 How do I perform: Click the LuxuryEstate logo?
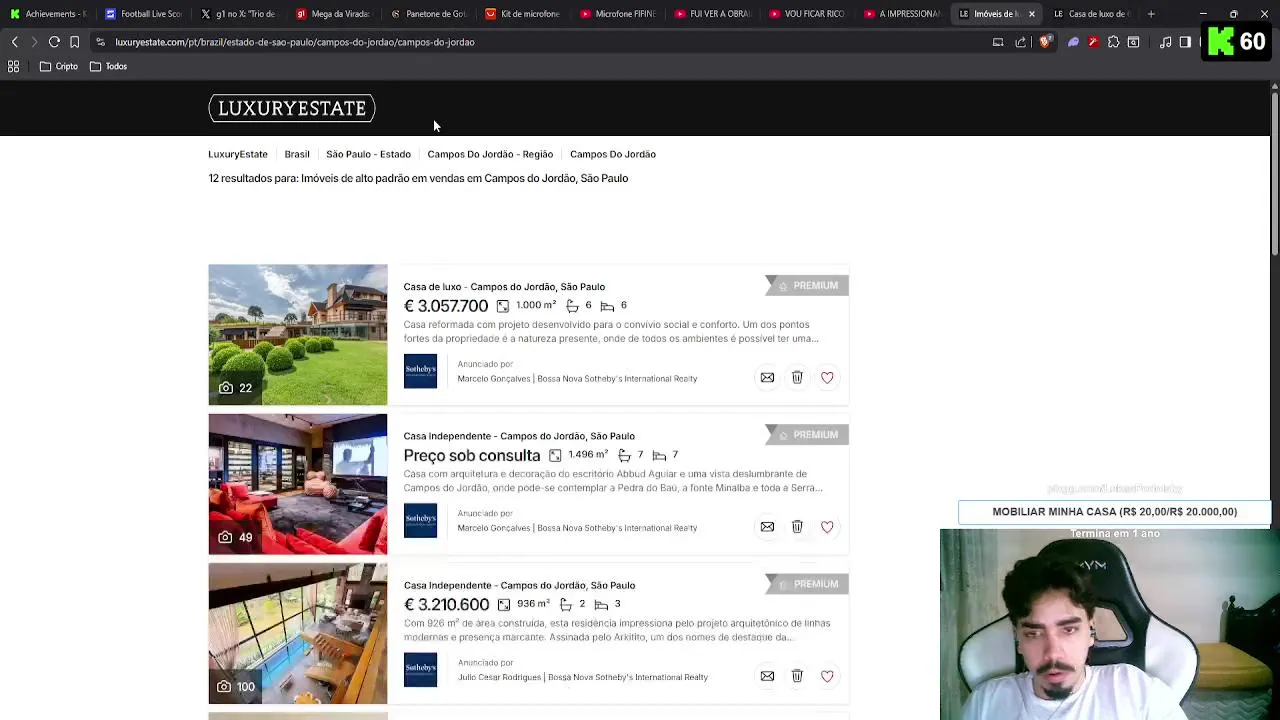(x=292, y=108)
